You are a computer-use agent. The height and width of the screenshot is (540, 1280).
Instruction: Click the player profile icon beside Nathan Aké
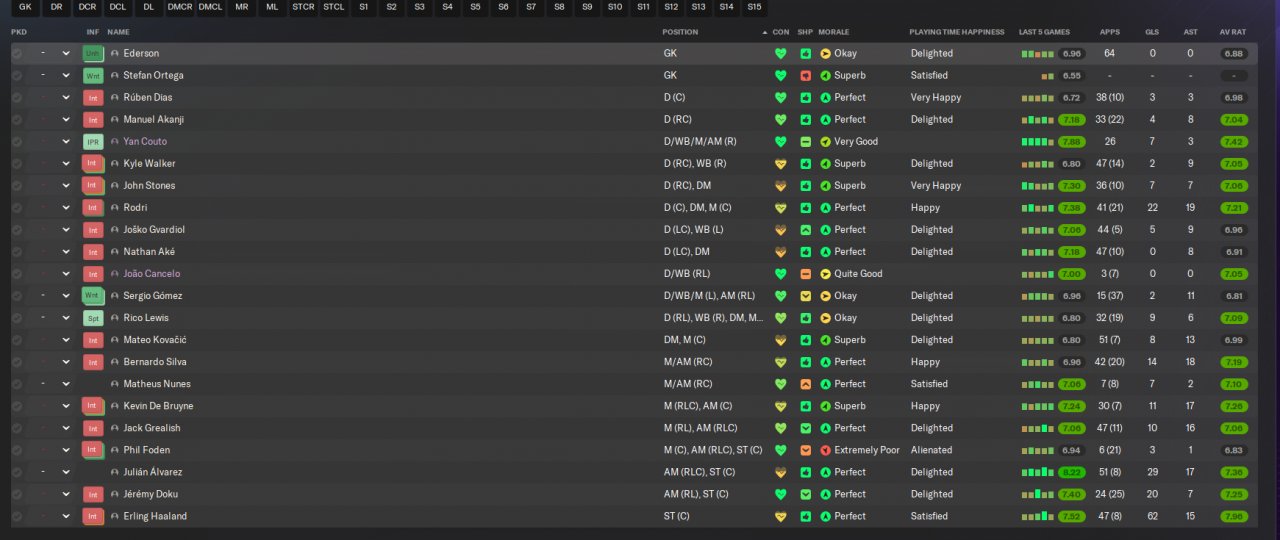click(114, 252)
